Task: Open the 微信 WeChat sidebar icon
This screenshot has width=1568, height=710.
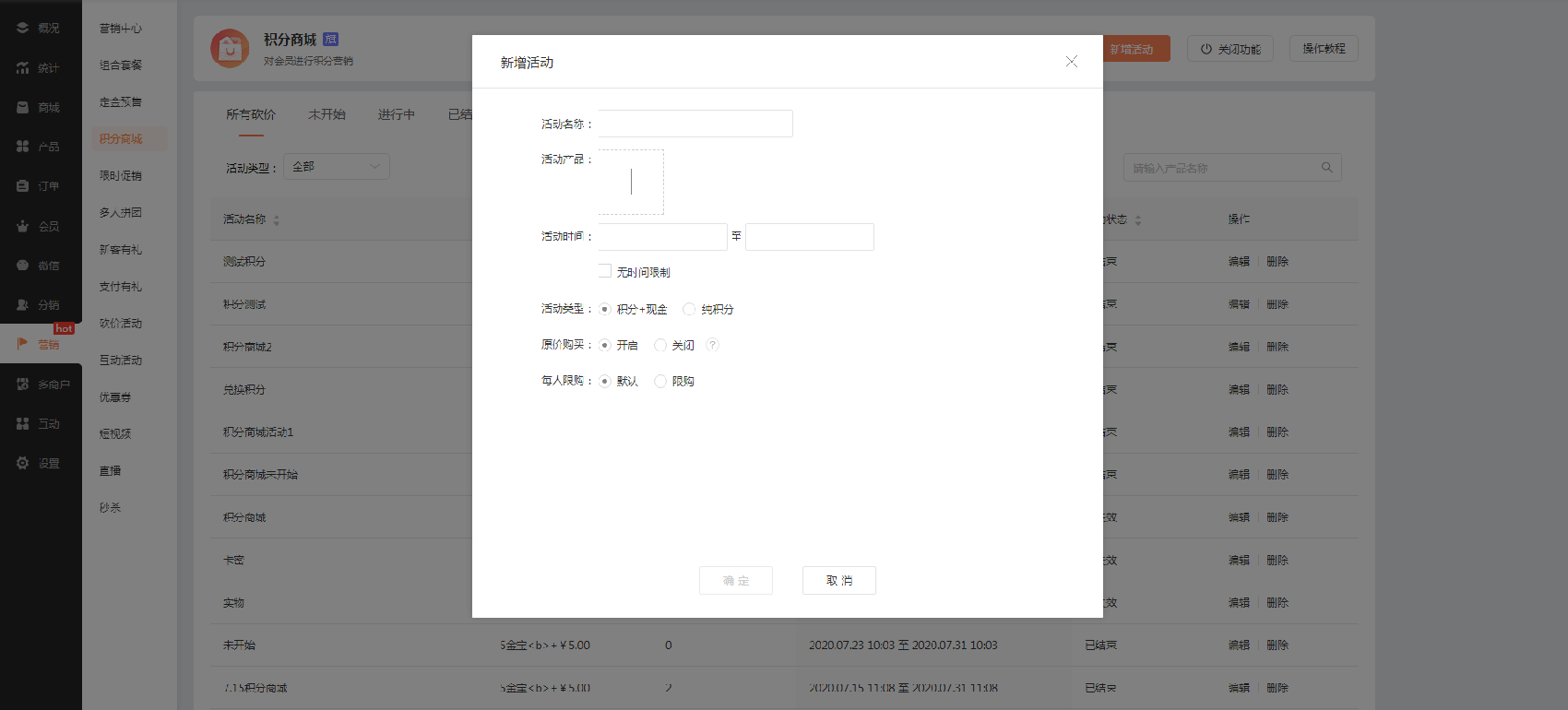Action: (x=22, y=265)
